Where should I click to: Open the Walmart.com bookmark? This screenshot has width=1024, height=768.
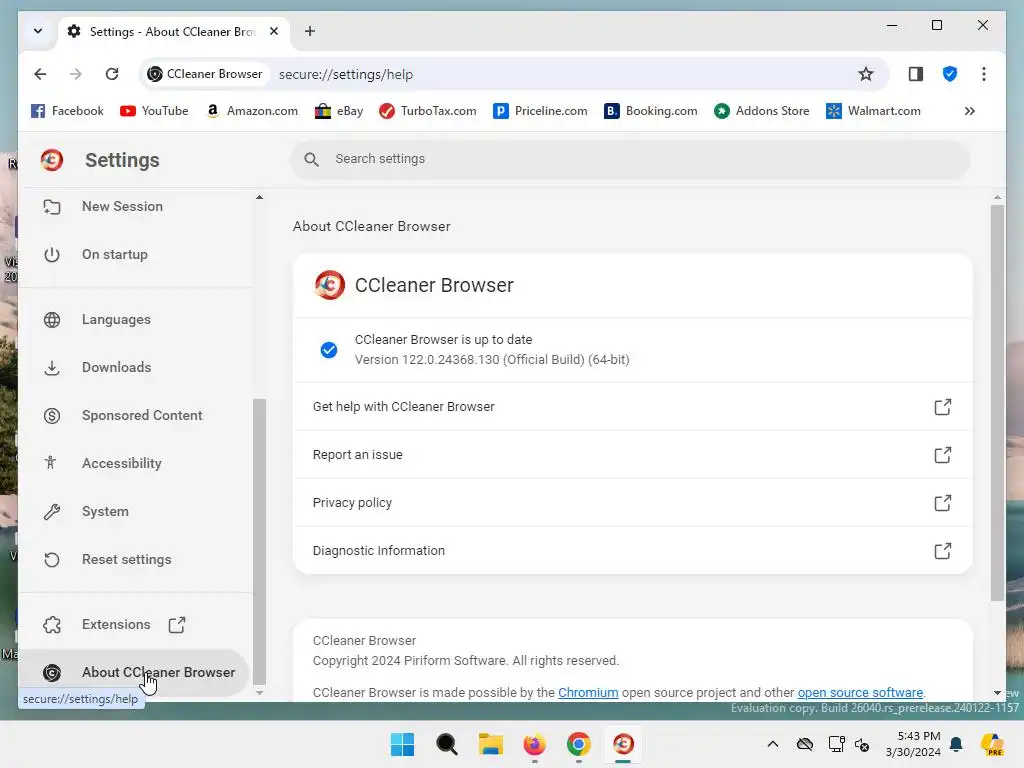[873, 111]
